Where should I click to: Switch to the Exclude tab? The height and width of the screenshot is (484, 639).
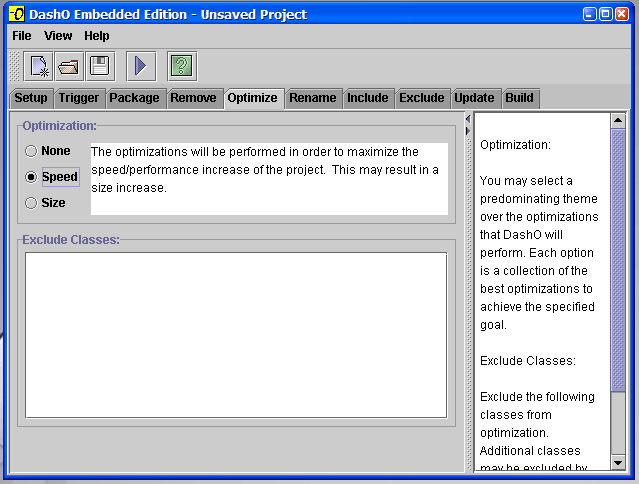point(422,98)
